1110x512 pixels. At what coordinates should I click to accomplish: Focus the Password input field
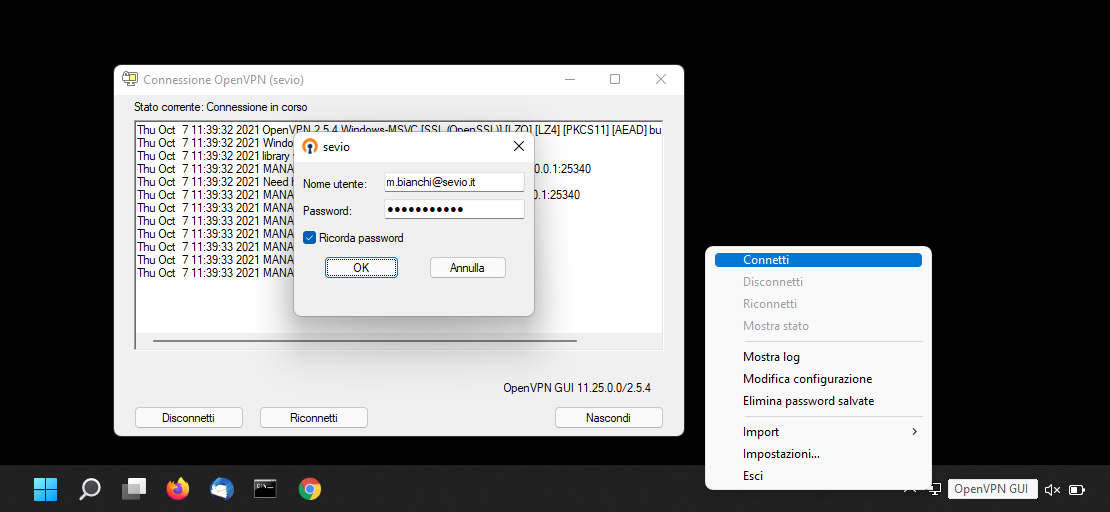(454, 210)
